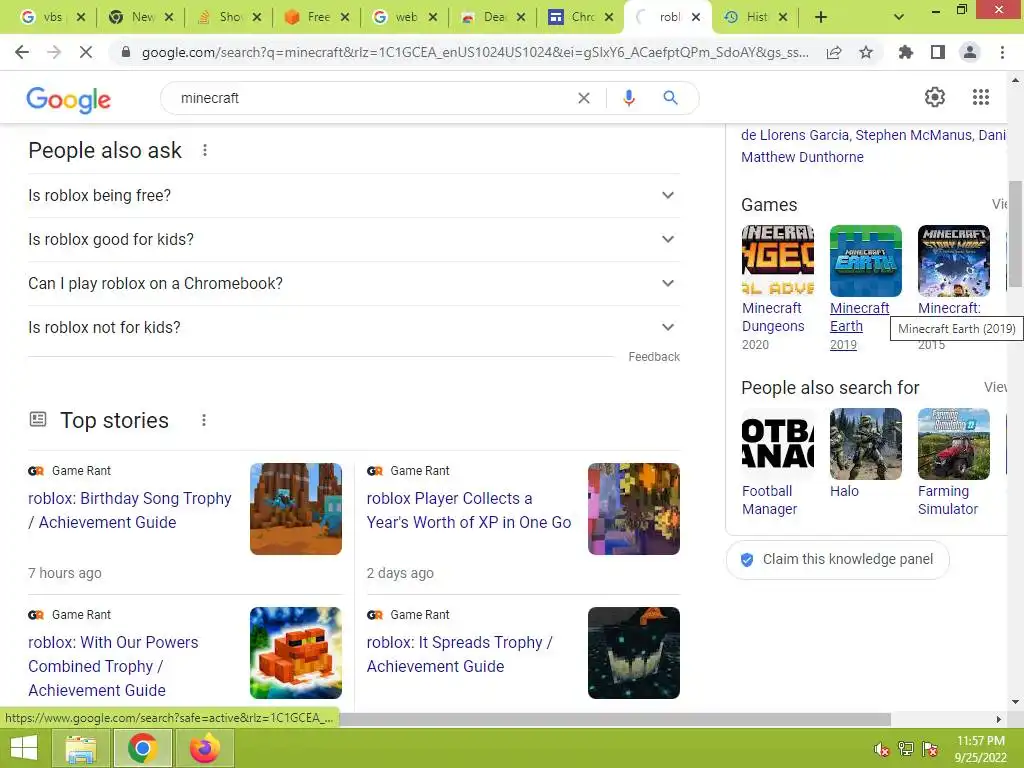The height and width of the screenshot is (768, 1024).
Task: Select the Chrome taskbar icon
Action: click(142, 748)
